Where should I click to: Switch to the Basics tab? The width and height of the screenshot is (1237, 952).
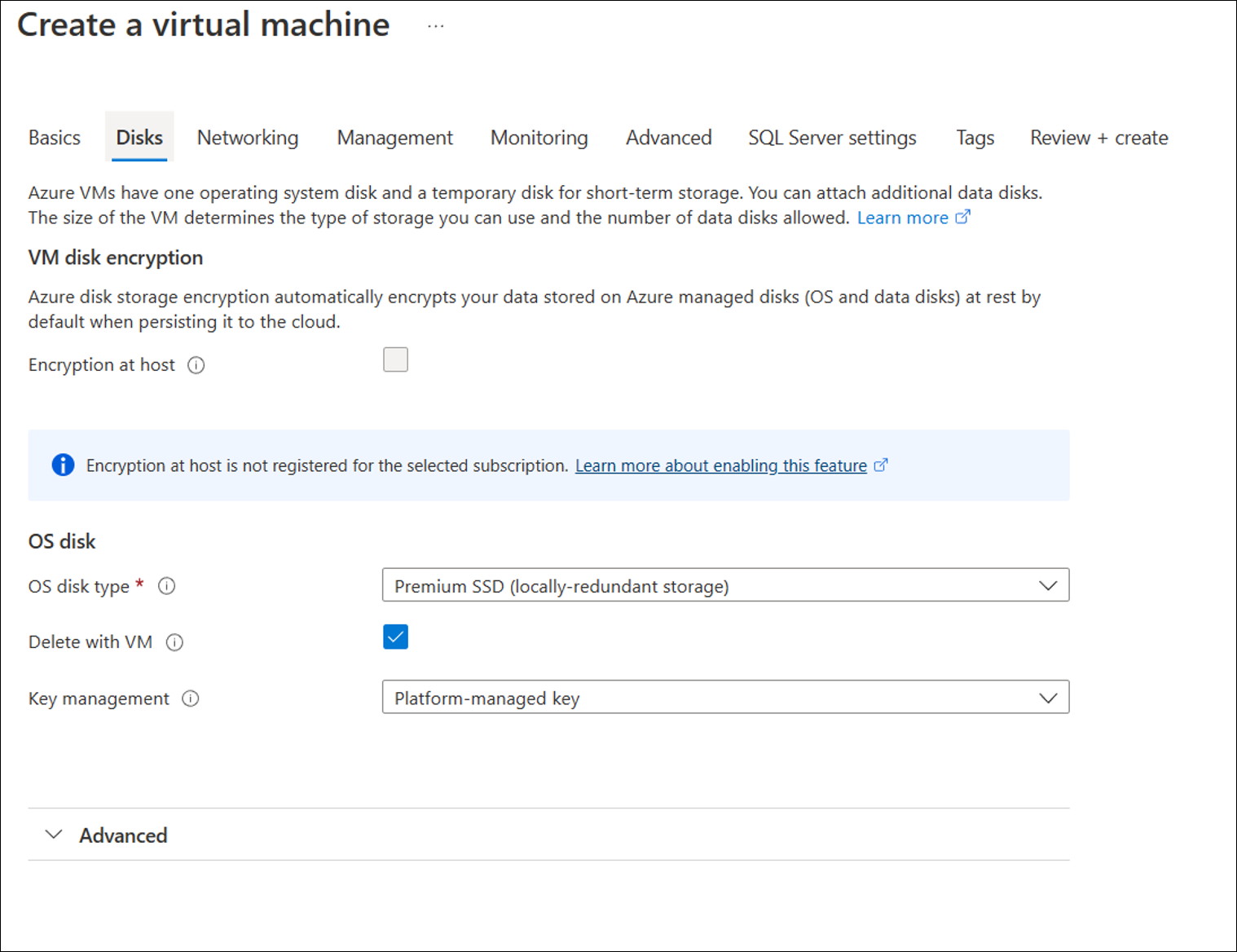point(55,138)
